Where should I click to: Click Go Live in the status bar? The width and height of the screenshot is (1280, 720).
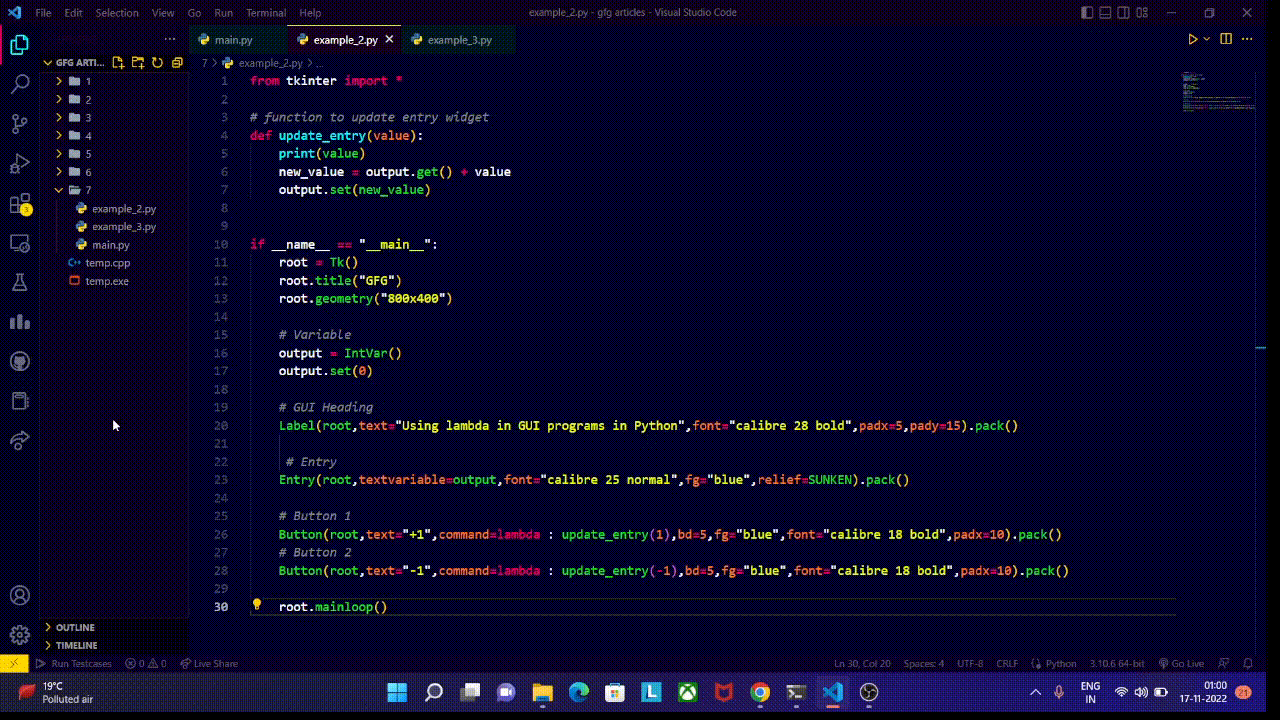click(1184, 663)
